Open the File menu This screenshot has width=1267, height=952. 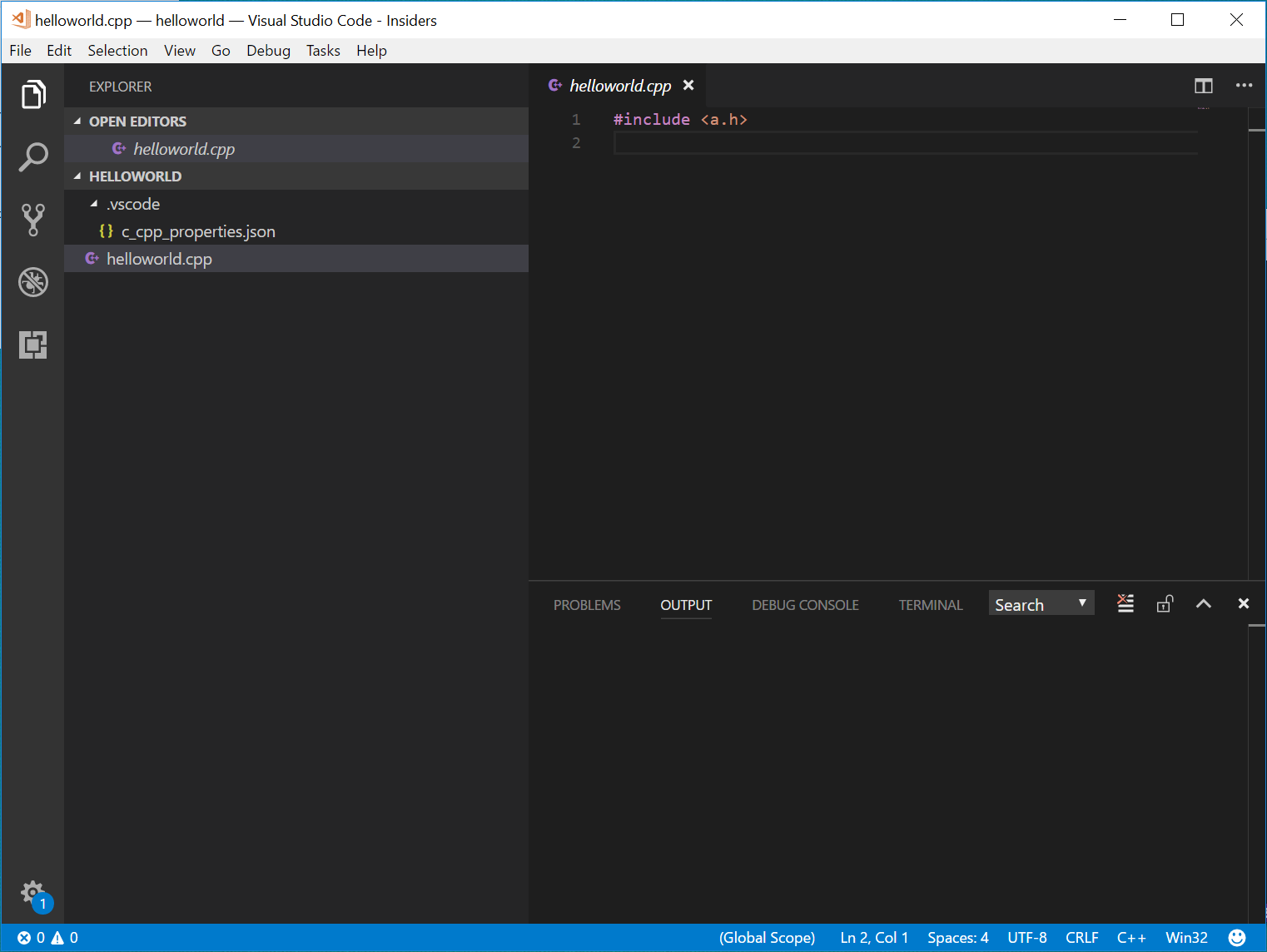coord(20,51)
